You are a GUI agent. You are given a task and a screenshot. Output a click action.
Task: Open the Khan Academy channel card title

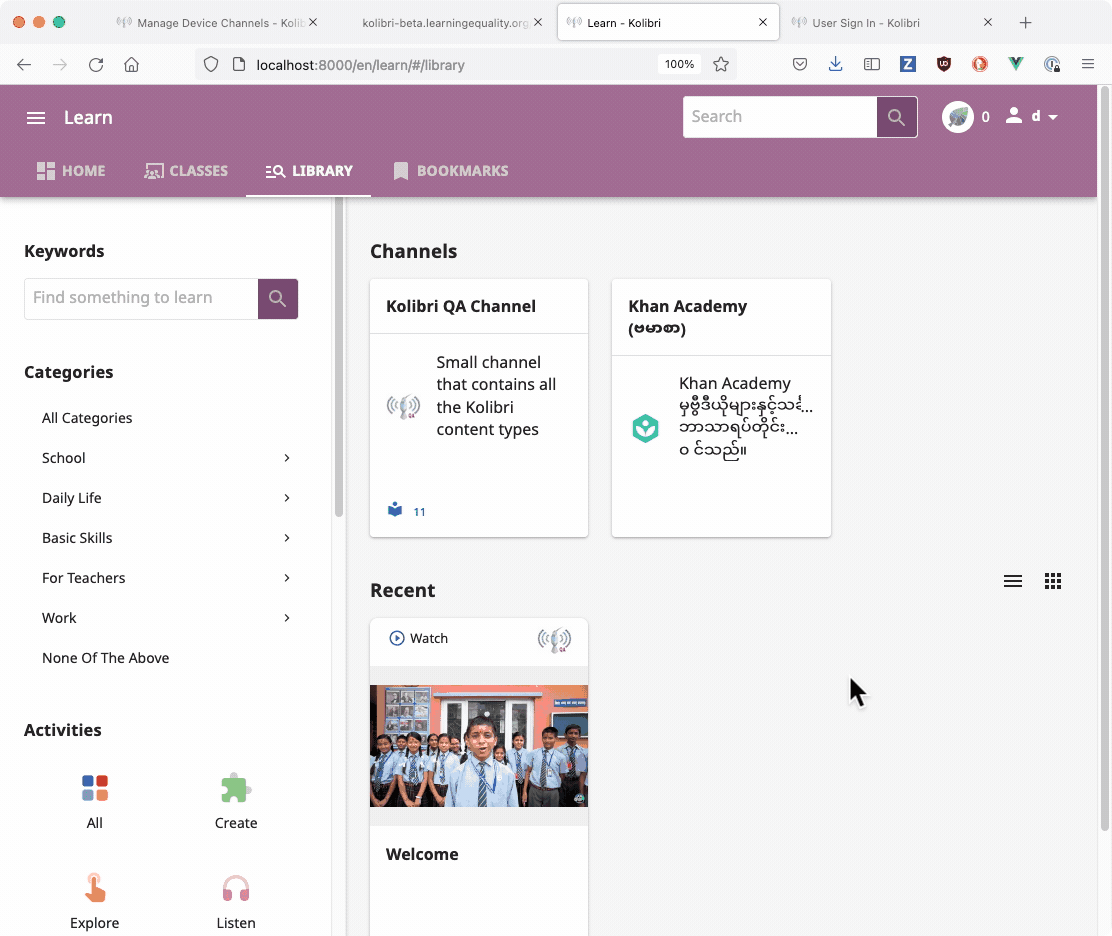[x=687, y=317]
